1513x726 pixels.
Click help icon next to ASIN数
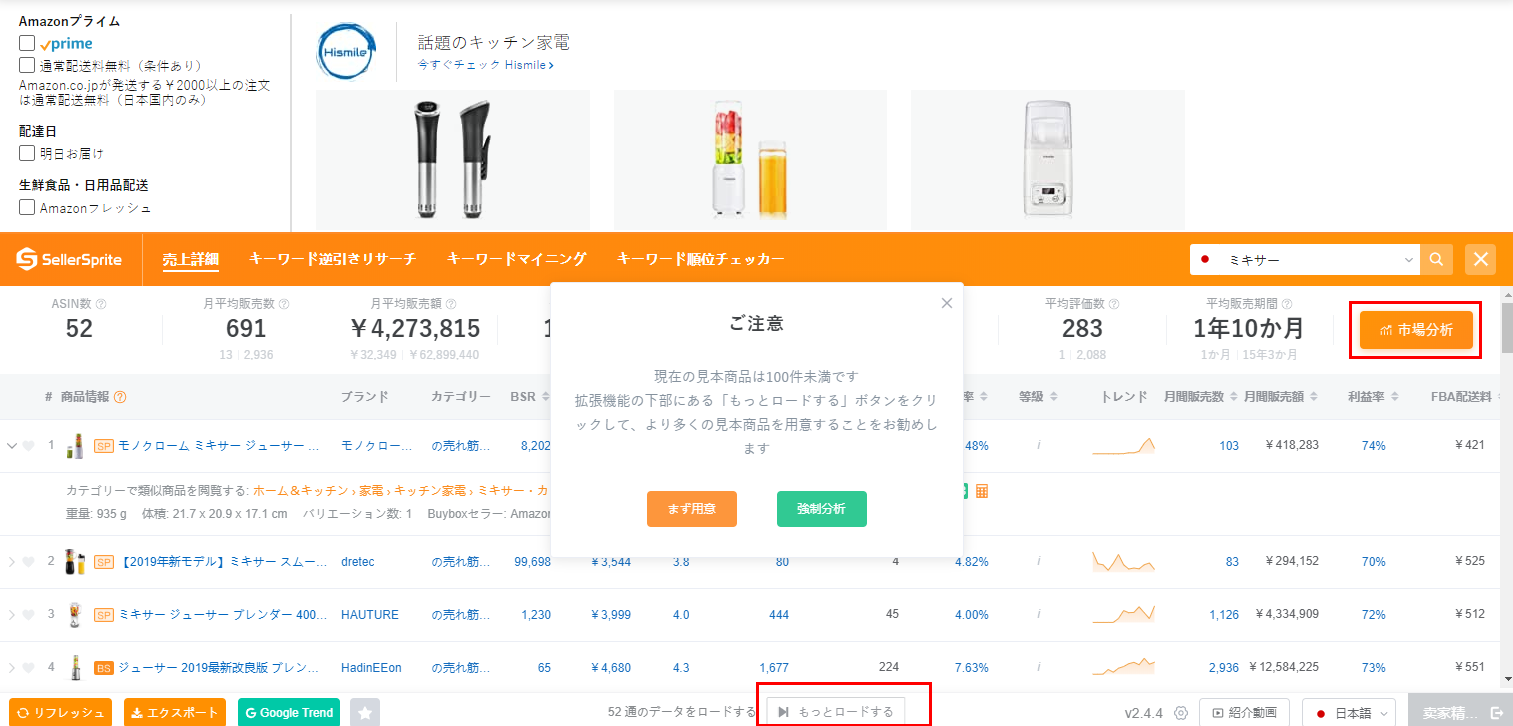(101, 304)
